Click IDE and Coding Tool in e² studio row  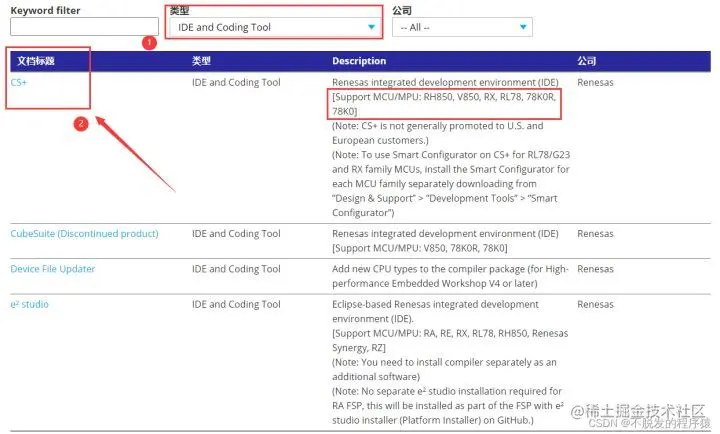[236, 304]
